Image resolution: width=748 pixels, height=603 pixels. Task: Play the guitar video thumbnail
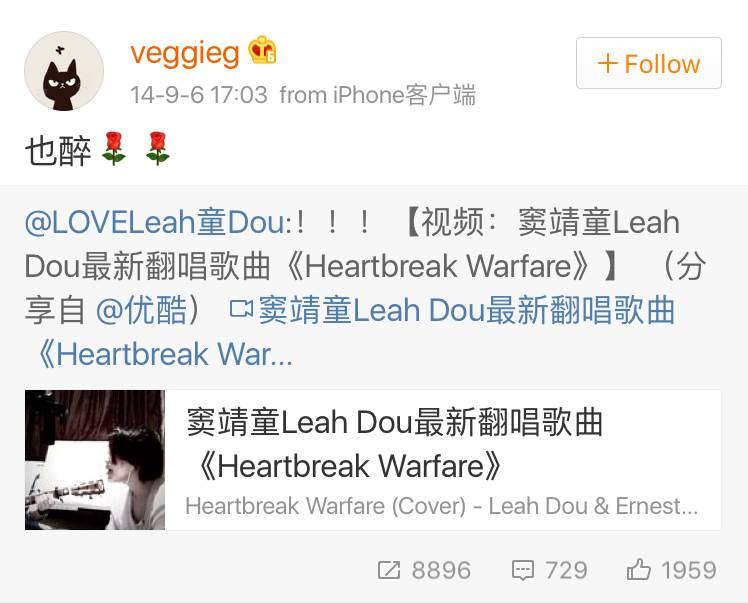pyautogui.click(x=95, y=460)
